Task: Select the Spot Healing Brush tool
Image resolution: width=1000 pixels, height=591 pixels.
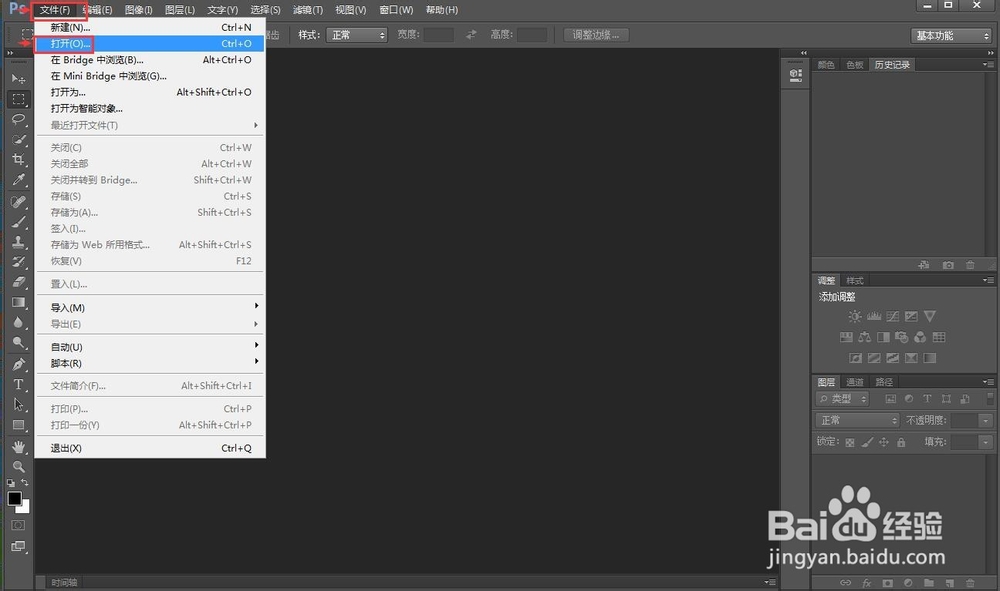Action: [18, 202]
